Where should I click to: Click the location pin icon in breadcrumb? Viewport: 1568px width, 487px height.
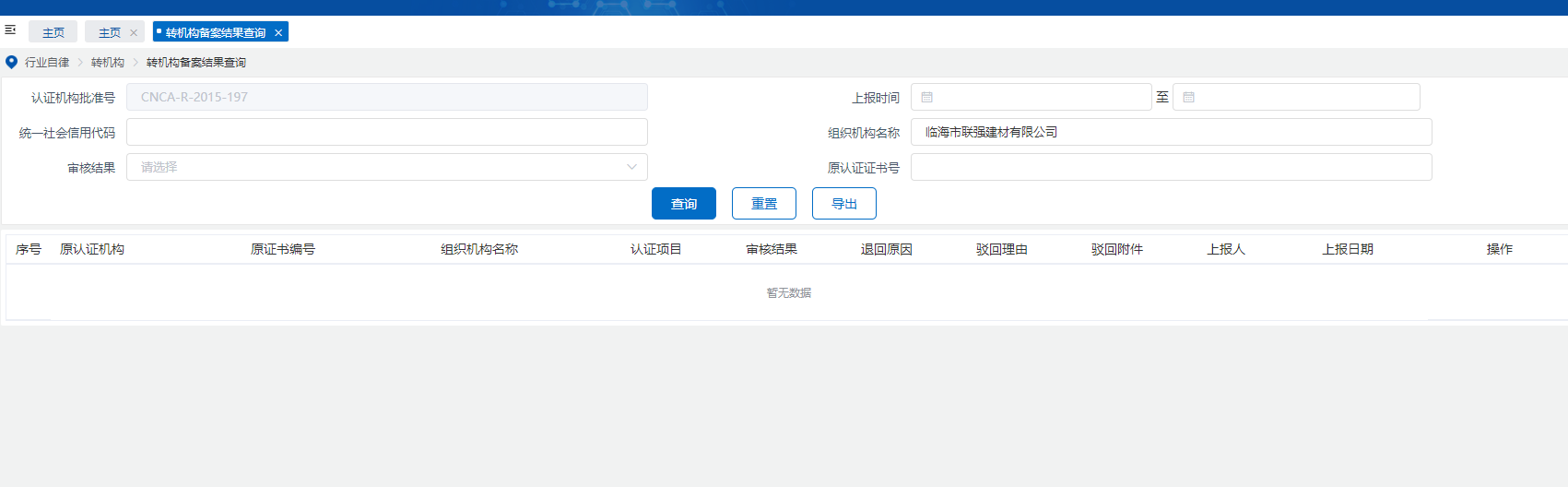pos(11,62)
